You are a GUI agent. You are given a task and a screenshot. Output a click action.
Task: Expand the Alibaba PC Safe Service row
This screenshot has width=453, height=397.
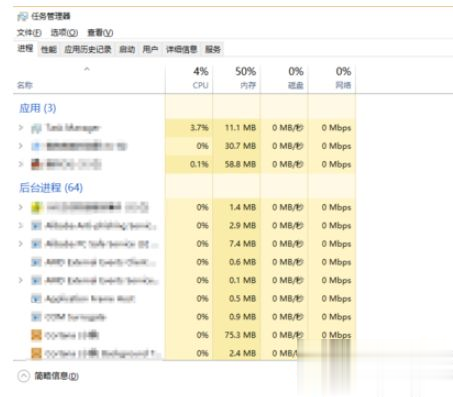click(x=21, y=244)
